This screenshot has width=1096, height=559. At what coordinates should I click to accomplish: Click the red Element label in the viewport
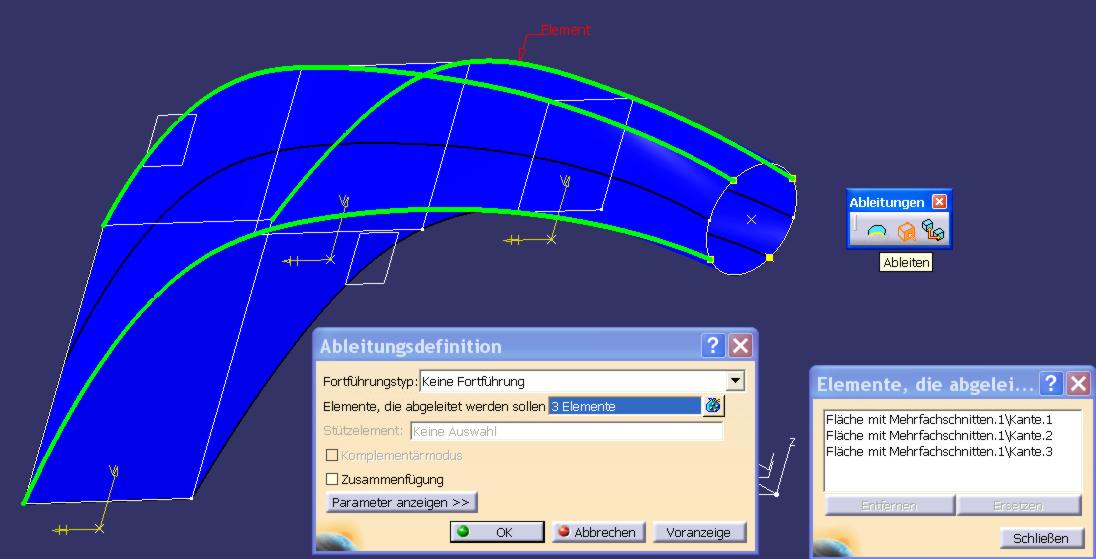pyautogui.click(x=565, y=30)
